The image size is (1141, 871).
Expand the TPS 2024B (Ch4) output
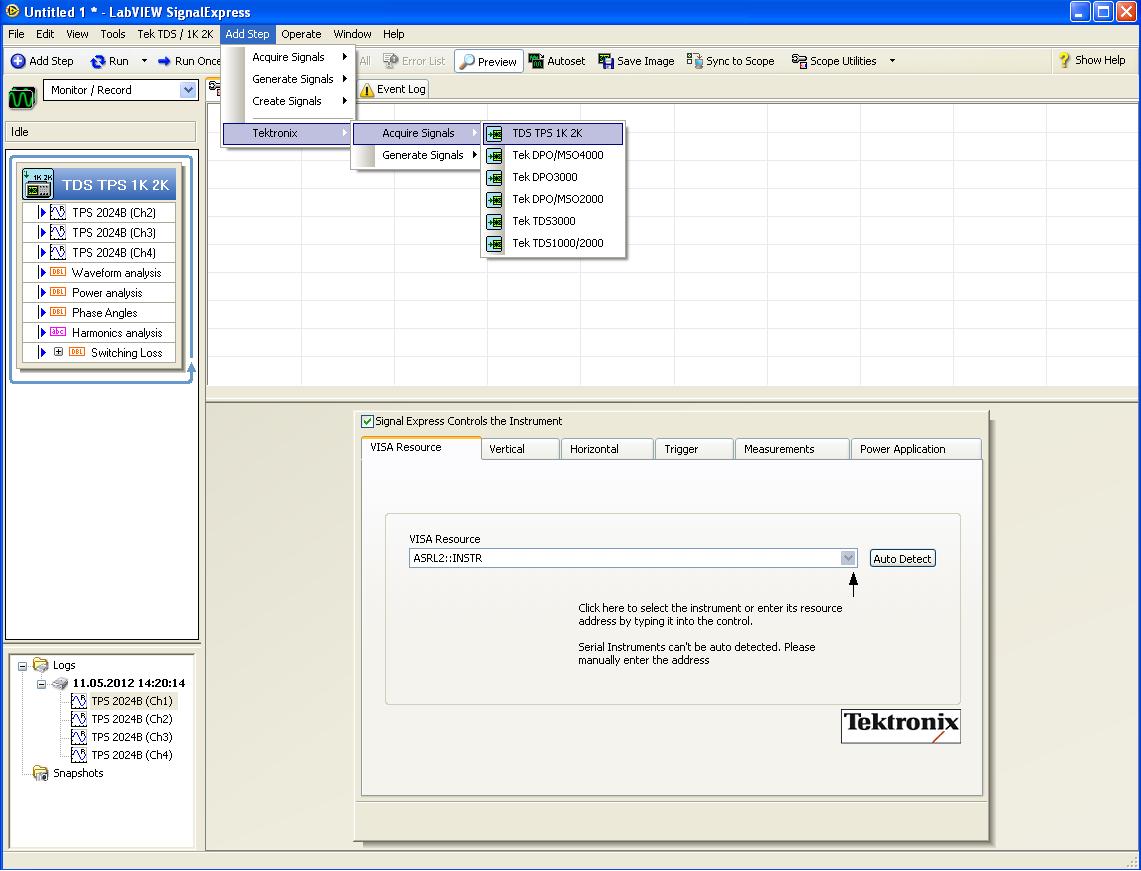pos(42,252)
